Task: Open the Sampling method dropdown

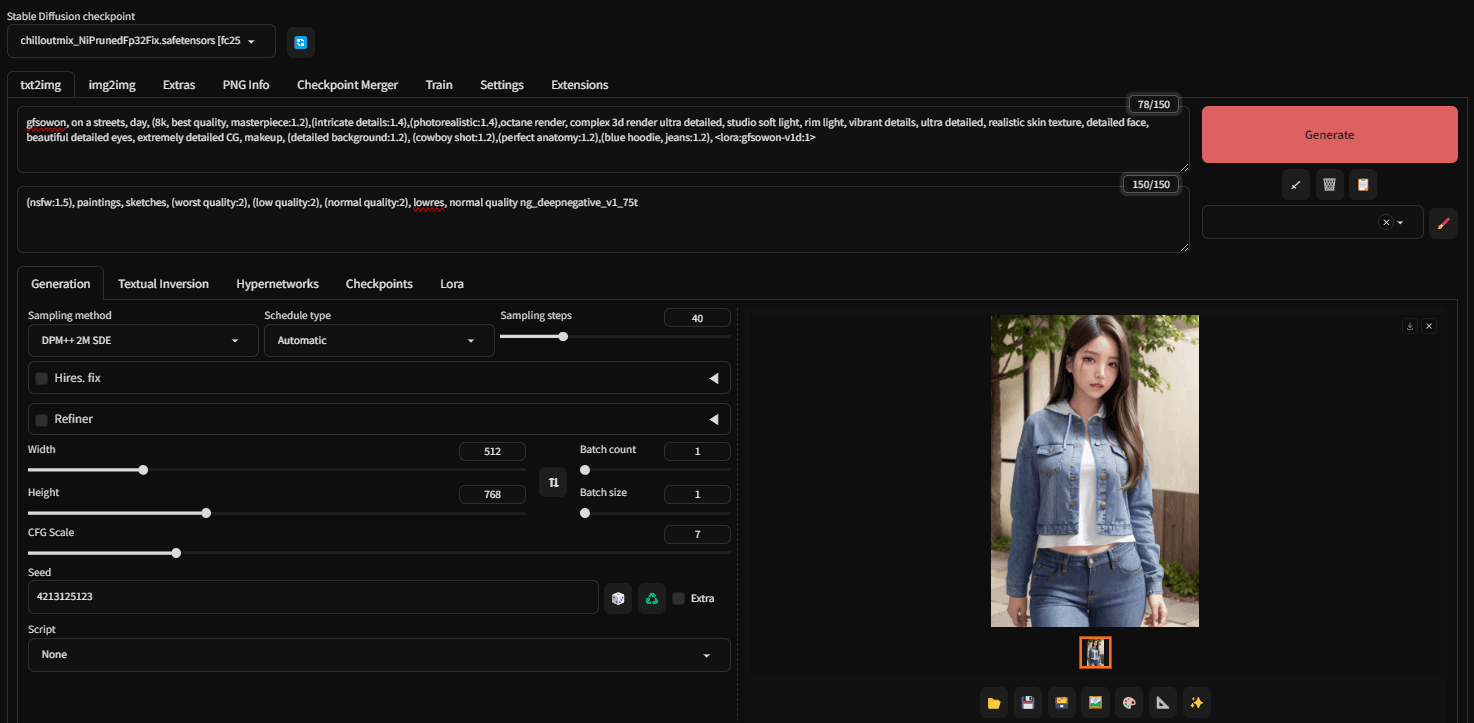Action: 143,341
